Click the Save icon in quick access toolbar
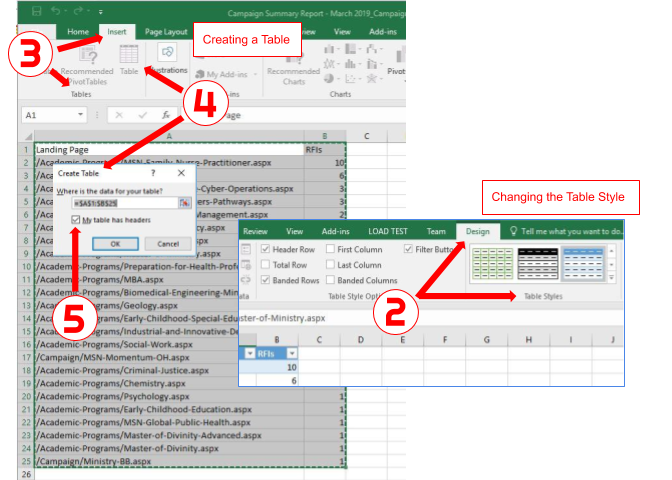This screenshot has width=672, height=480. [36, 11]
